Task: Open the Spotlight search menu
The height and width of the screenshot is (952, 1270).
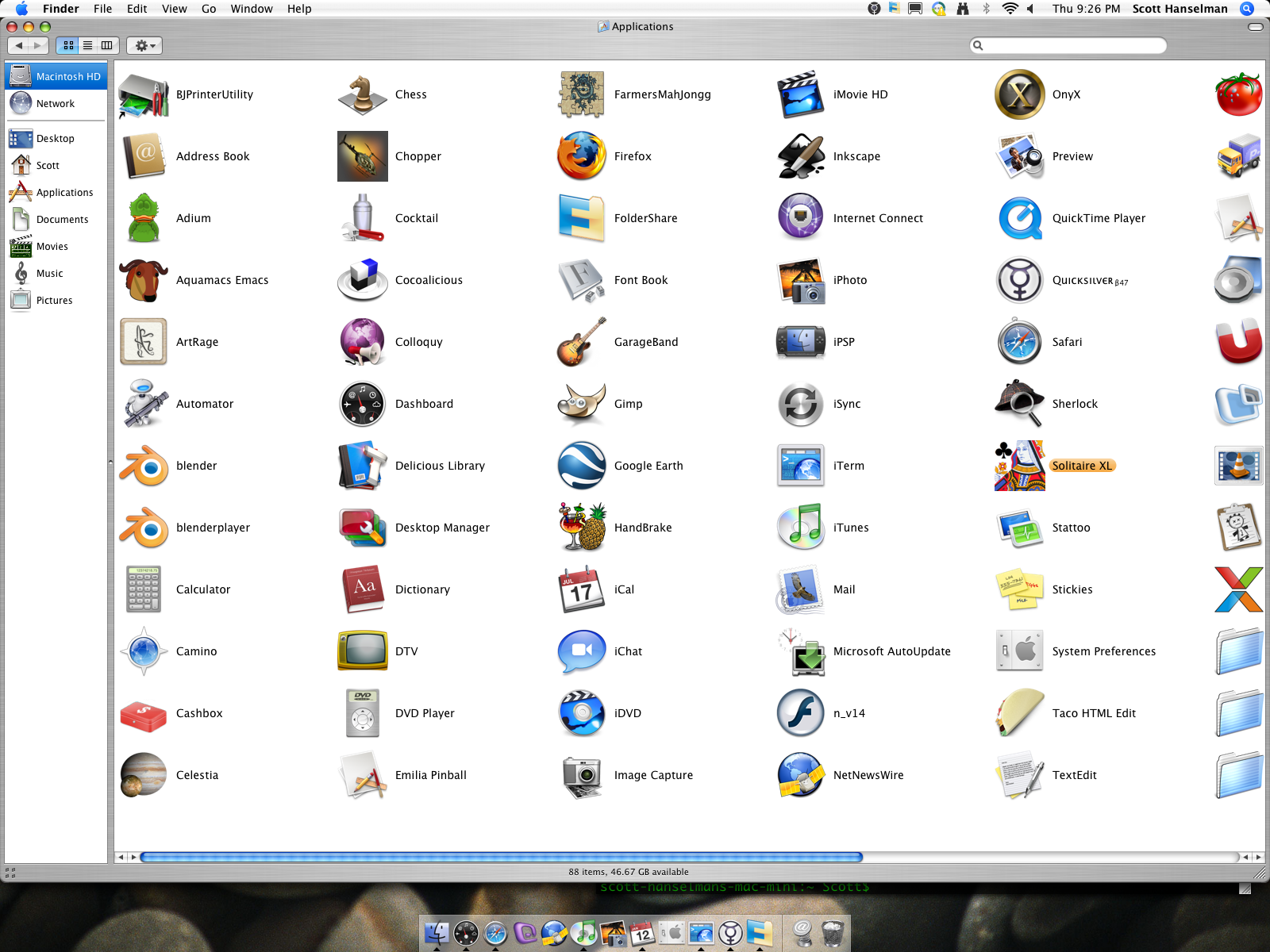Action: point(1247,9)
